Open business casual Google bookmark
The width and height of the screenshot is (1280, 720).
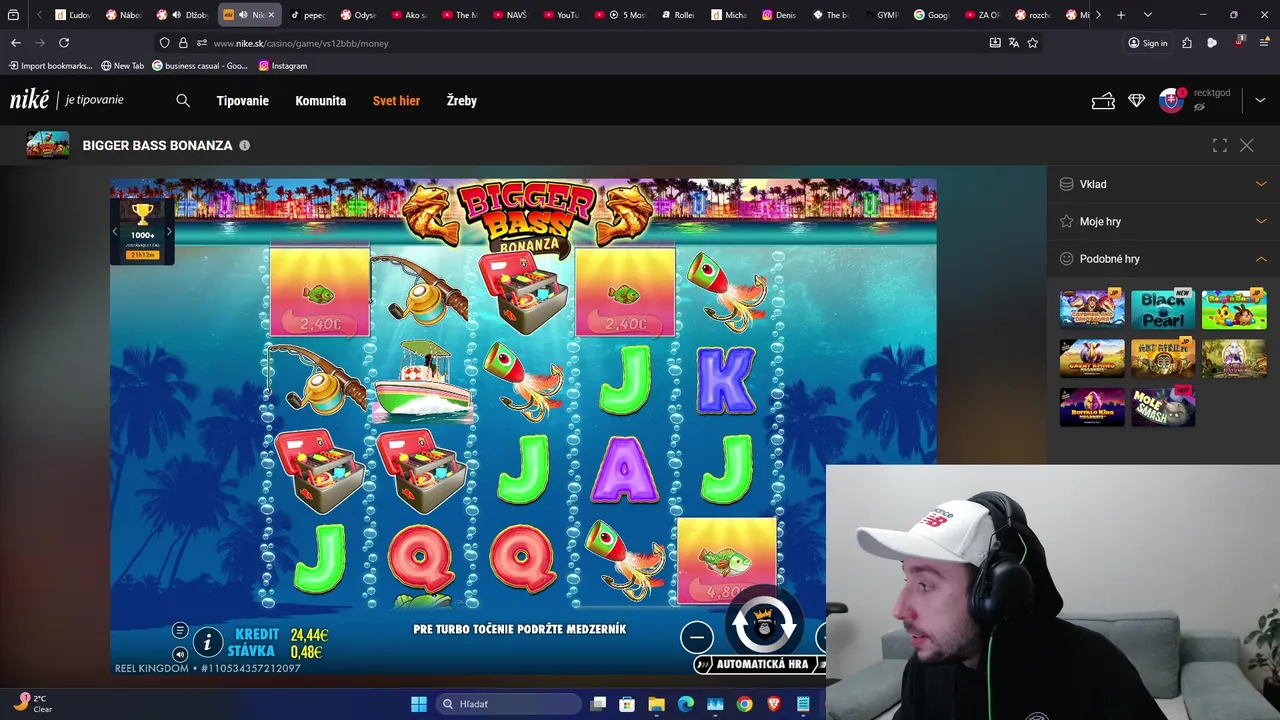coord(200,66)
